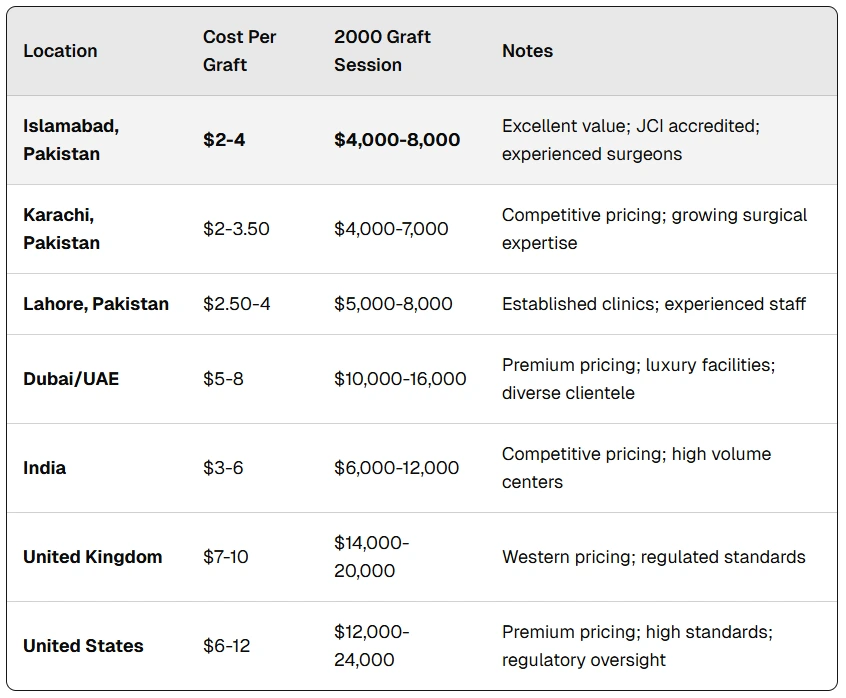Click the $10,000-16,000 session price
Screen dimensions: 846x698
400,379
